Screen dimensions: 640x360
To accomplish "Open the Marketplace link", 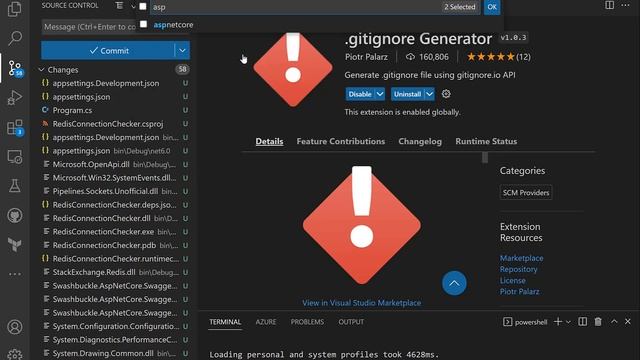I will (521, 258).
